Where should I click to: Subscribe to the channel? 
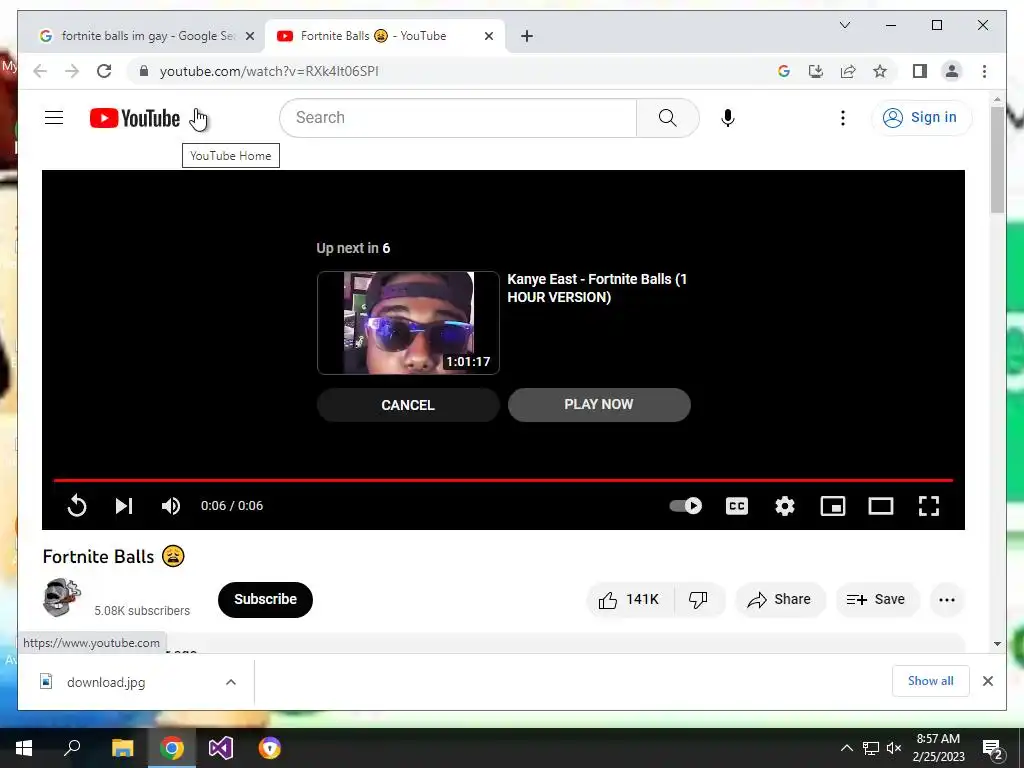point(265,600)
